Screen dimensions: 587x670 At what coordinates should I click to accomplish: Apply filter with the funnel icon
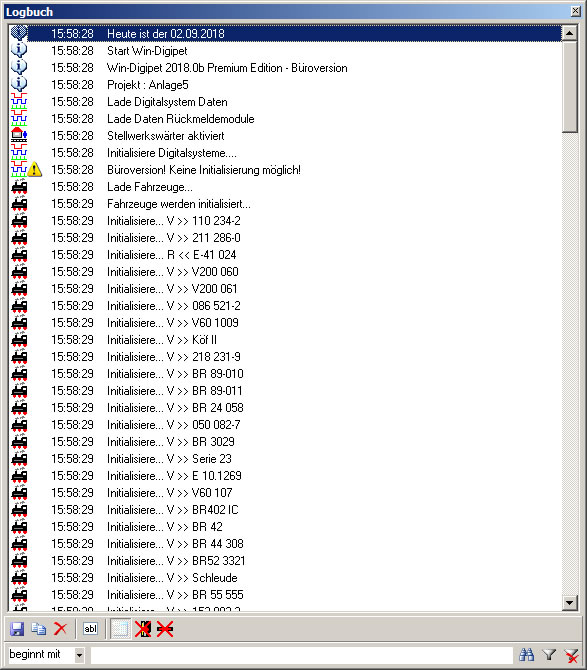(x=549, y=655)
